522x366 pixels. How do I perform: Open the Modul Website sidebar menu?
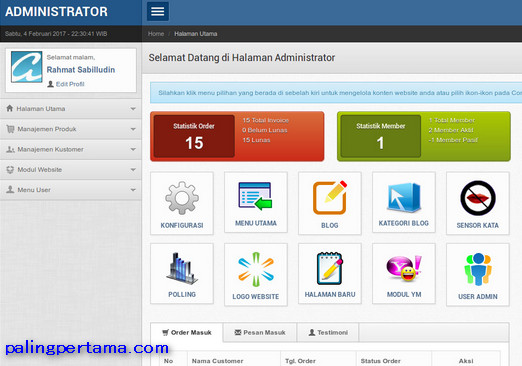tap(71, 170)
